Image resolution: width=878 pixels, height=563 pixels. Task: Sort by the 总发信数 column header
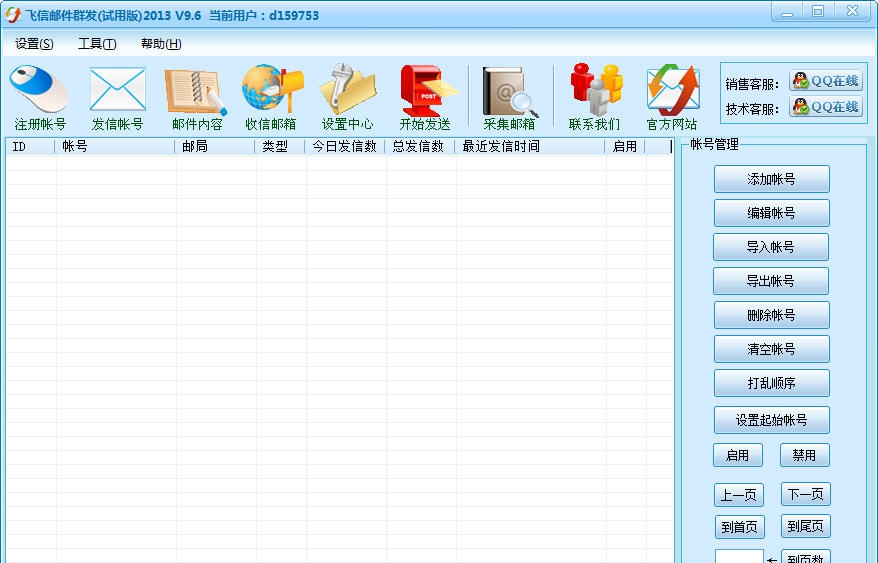420,147
